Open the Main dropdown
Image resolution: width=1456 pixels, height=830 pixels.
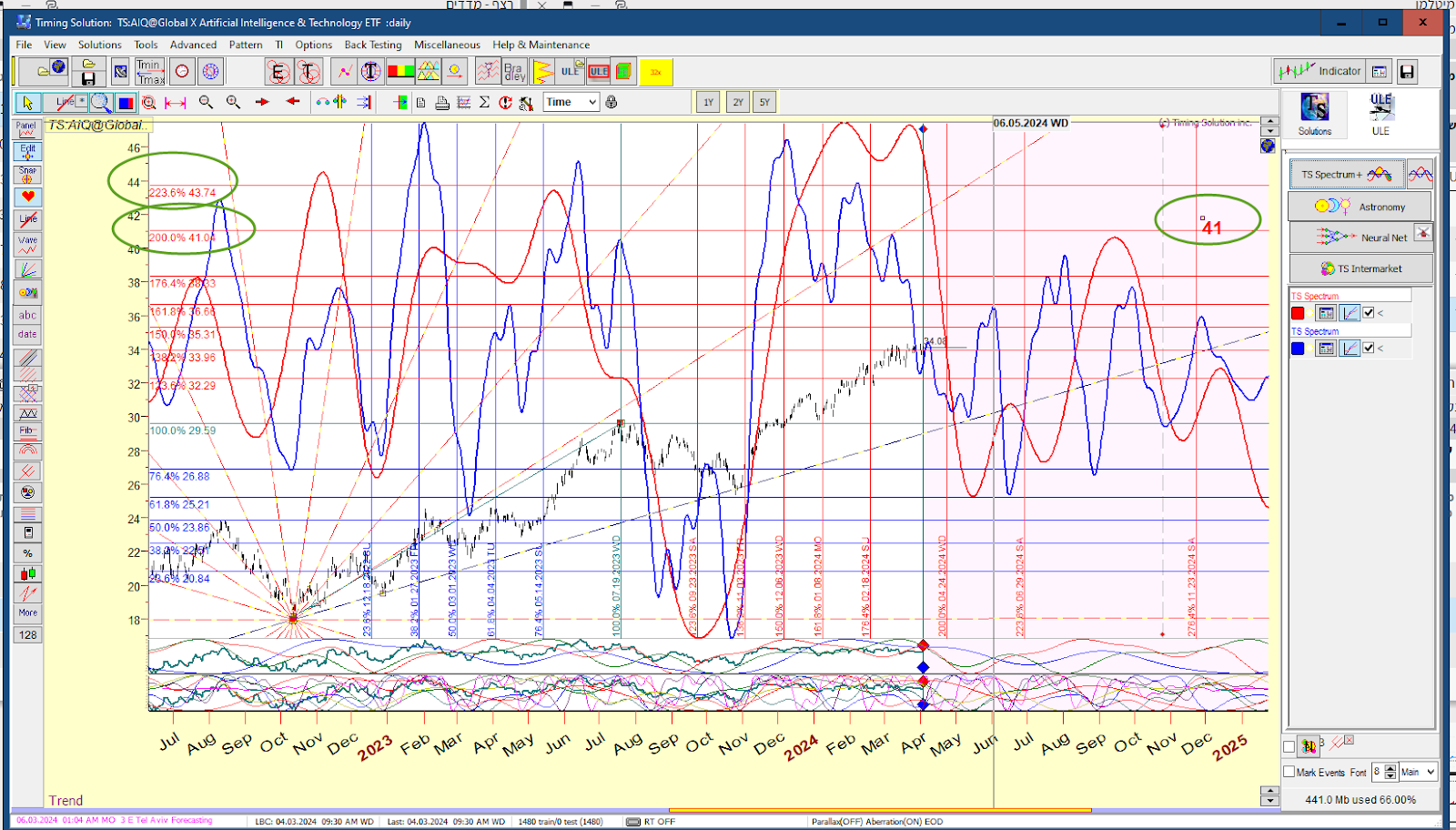1417,772
